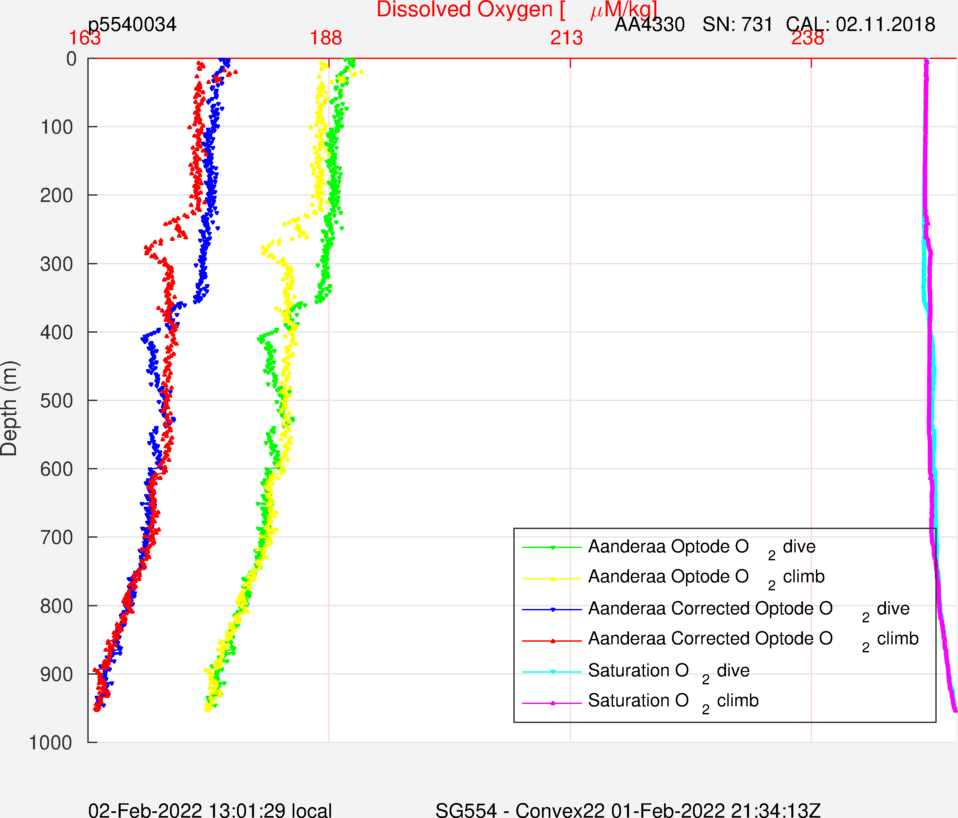Select legend entry 'Aanderaa Corrected Optode O2 climb'
This screenshot has width=958, height=818.
click(753, 640)
